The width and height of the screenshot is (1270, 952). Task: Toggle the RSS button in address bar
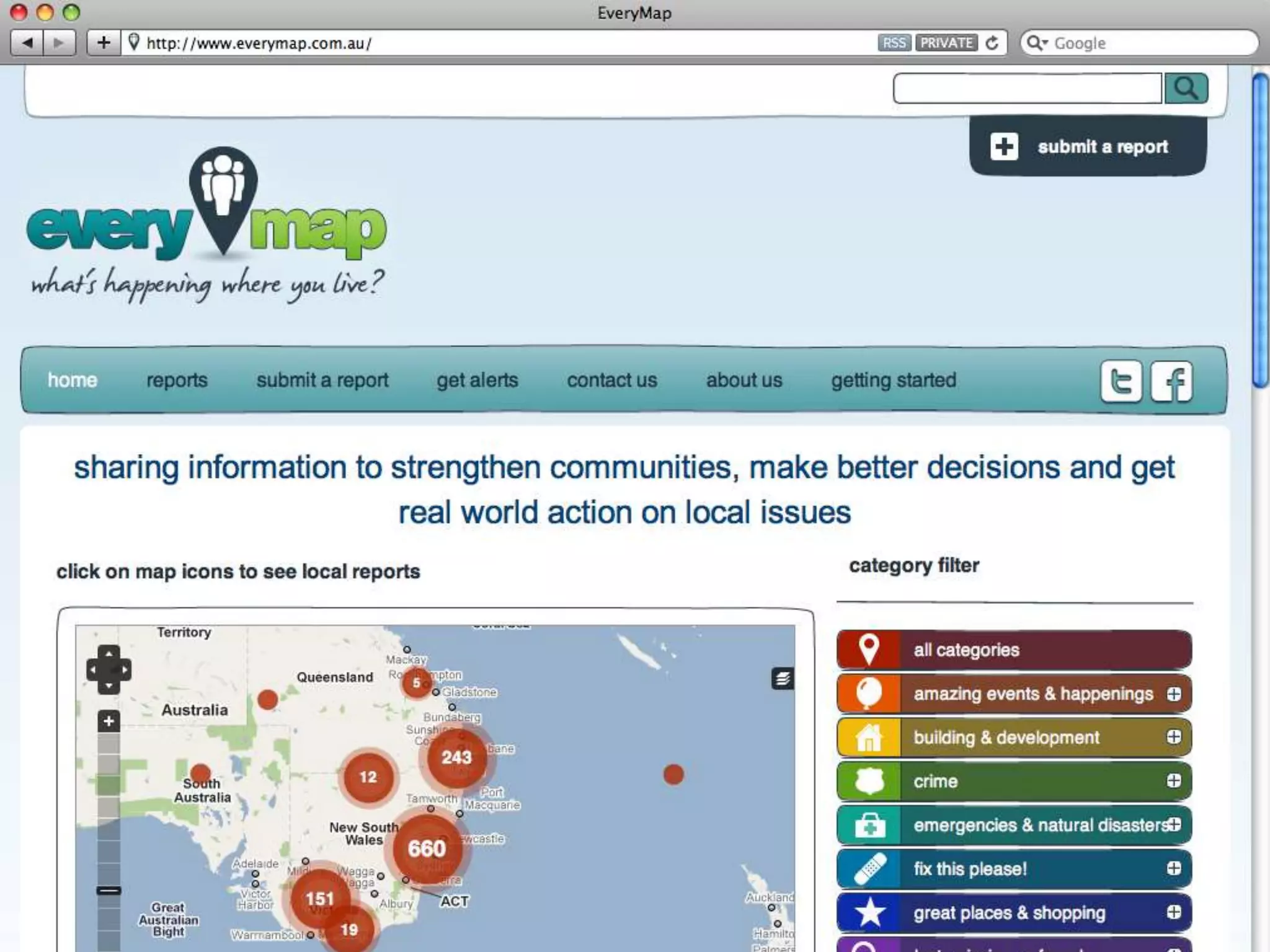point(894,43)
